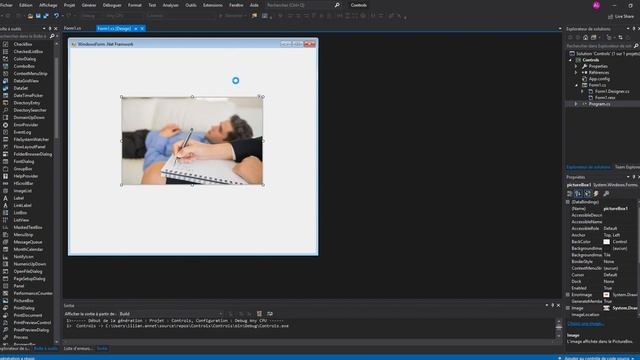640x360 pixels.
Task: Select the picture in the form designer
Action: click(192, 141)
